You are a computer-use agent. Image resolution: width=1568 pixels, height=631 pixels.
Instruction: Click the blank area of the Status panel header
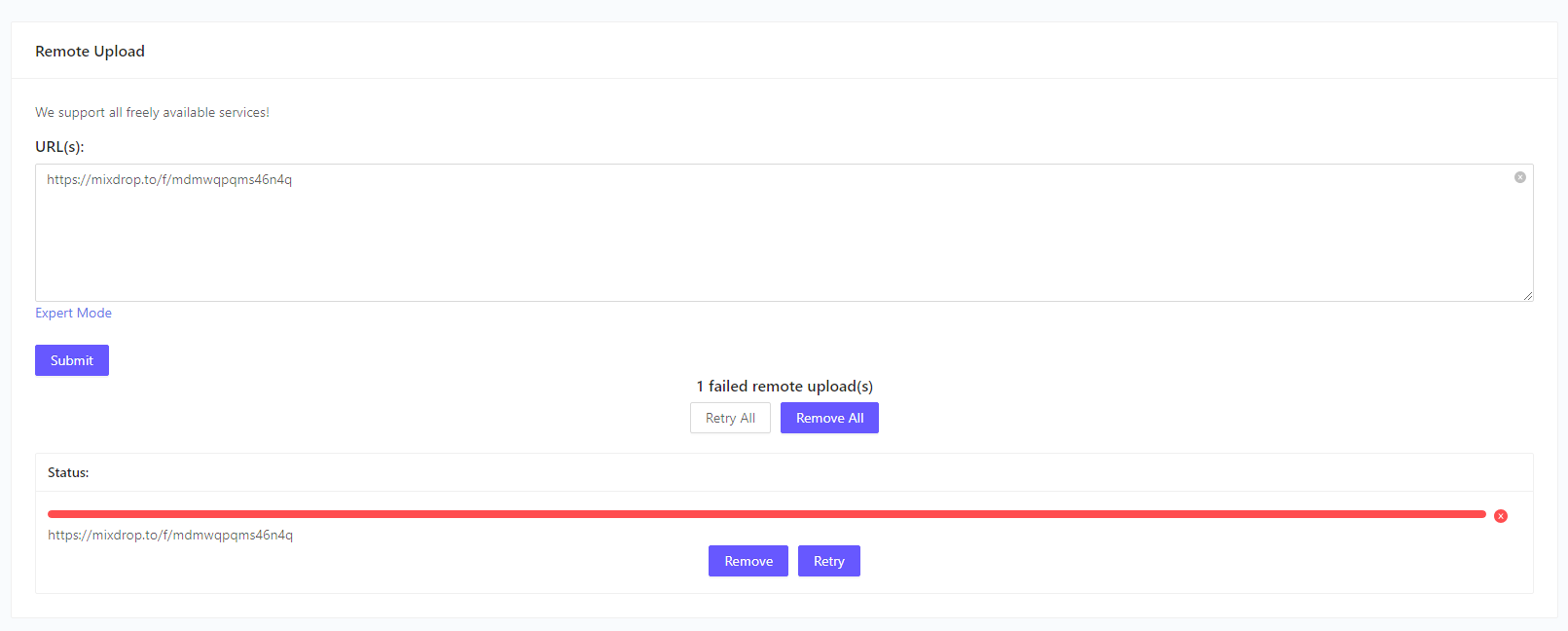tap(779, 472)
